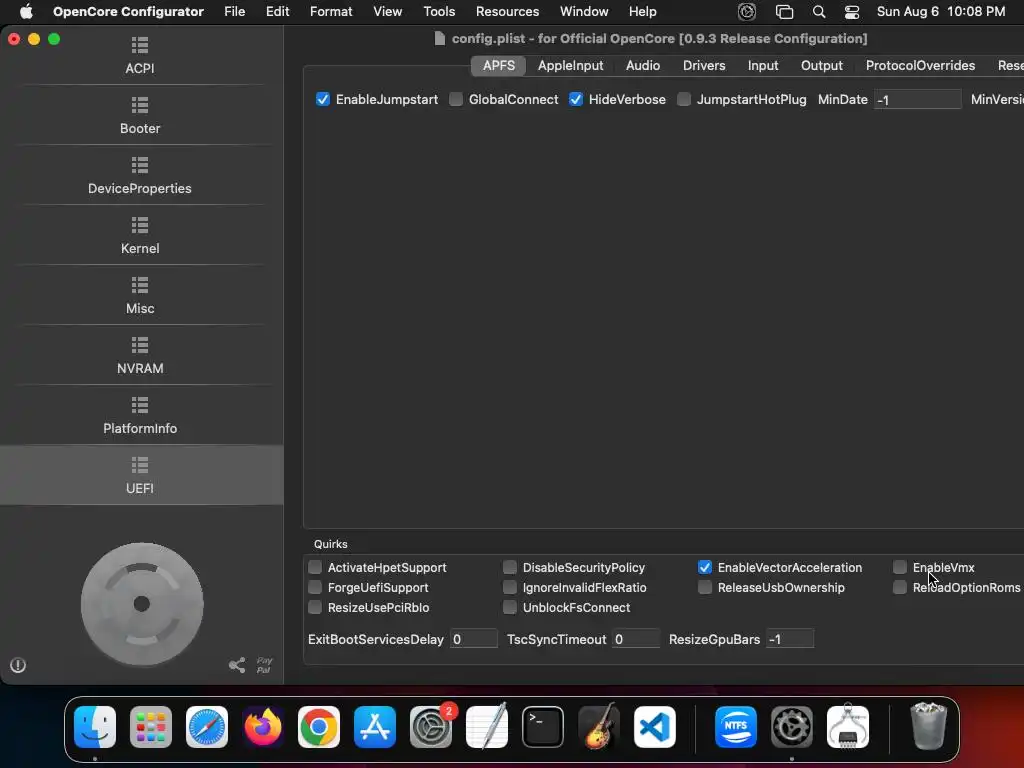Switch to the Input tab
The height and width of the screenshot is (768, 1024).
(x=763, y=65)
